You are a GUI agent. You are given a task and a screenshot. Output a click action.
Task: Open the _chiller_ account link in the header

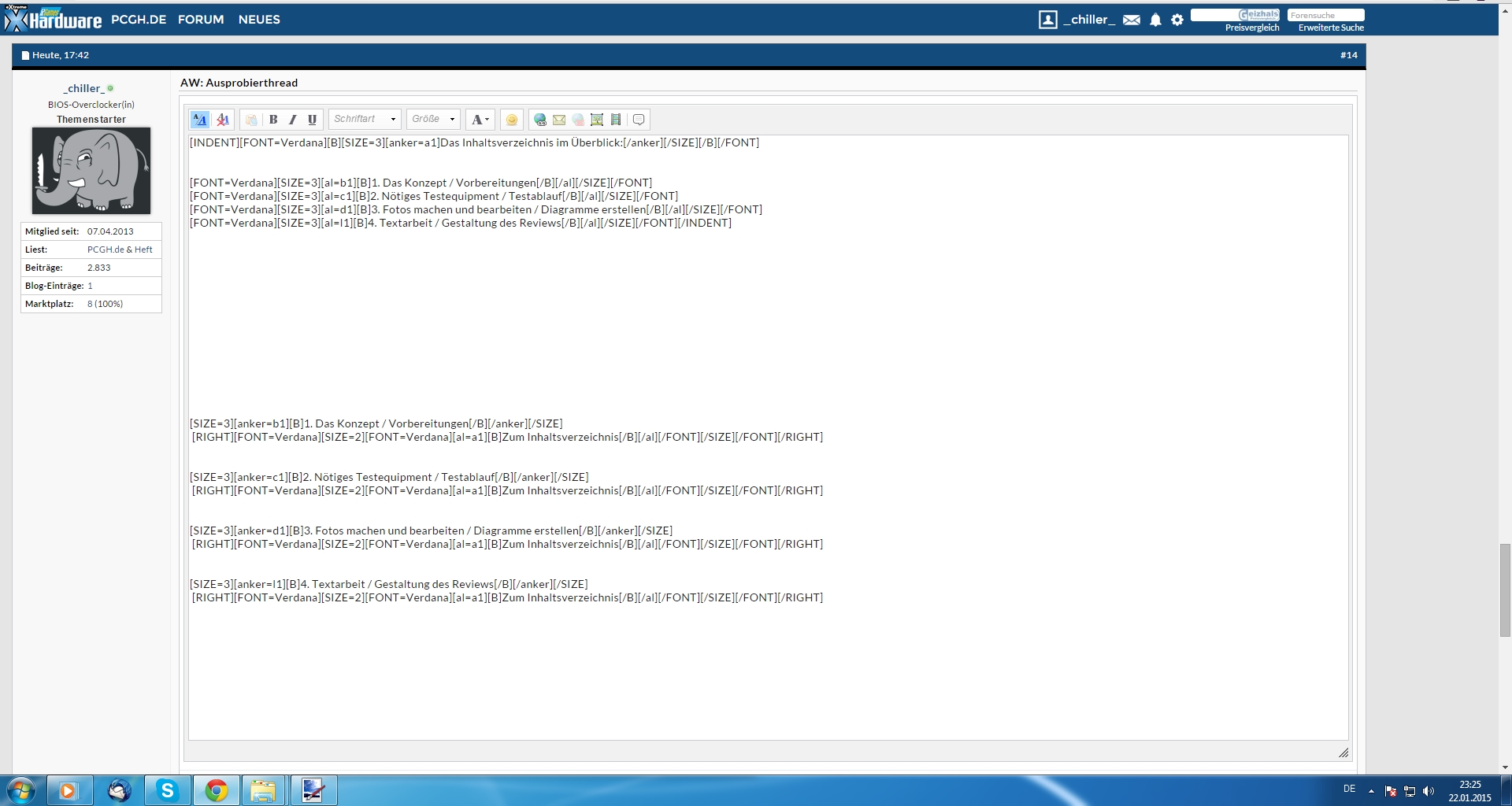click(1089, 20)
